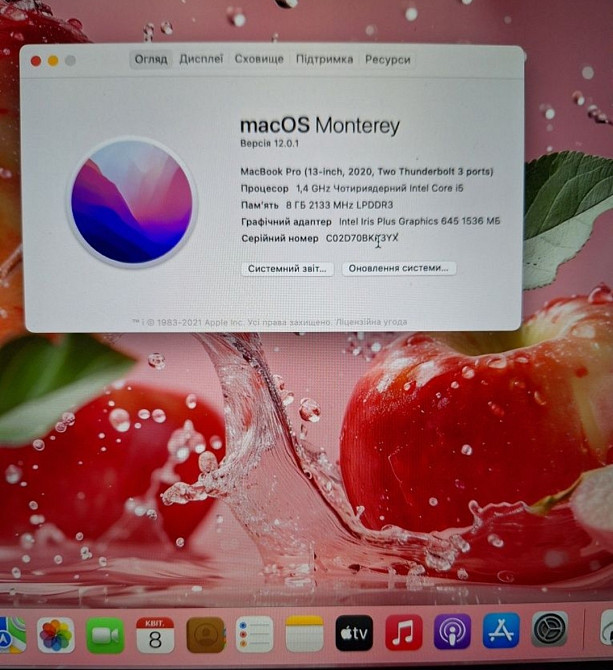Click the 8 ГБ 2133 MHz LPDDR3 memory value

pyautogui.click(x=340, y=205)
